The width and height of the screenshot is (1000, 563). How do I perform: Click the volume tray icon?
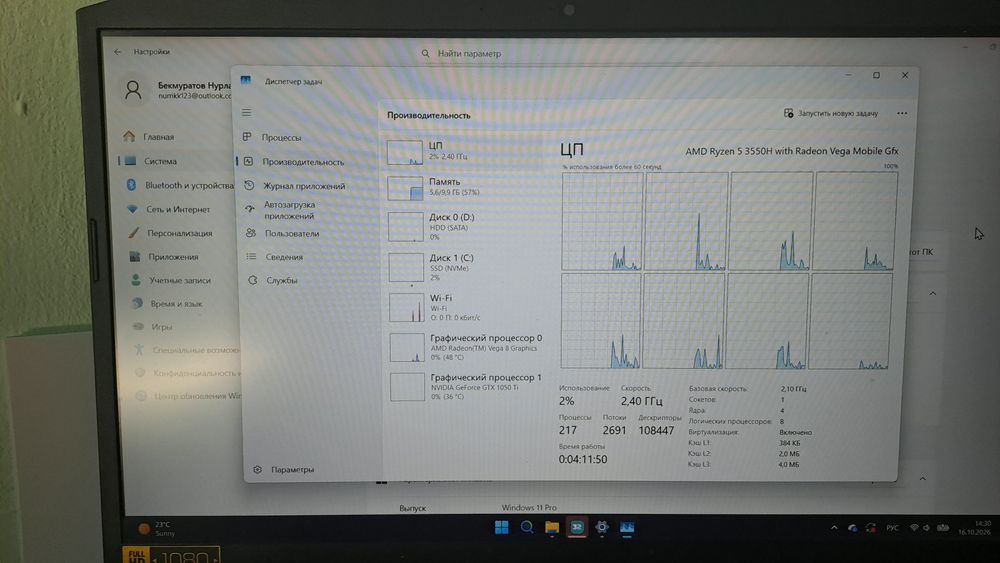[x=926, y=528]
